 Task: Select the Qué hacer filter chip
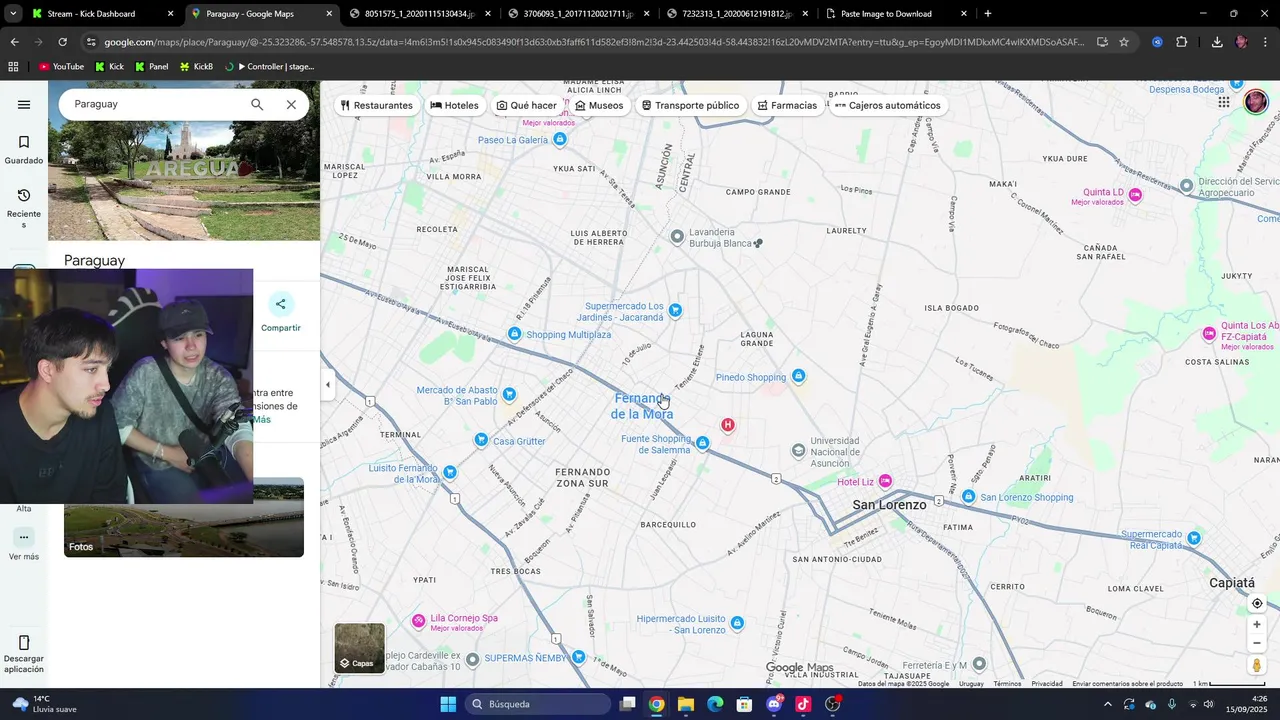click(x=527, y=105)
